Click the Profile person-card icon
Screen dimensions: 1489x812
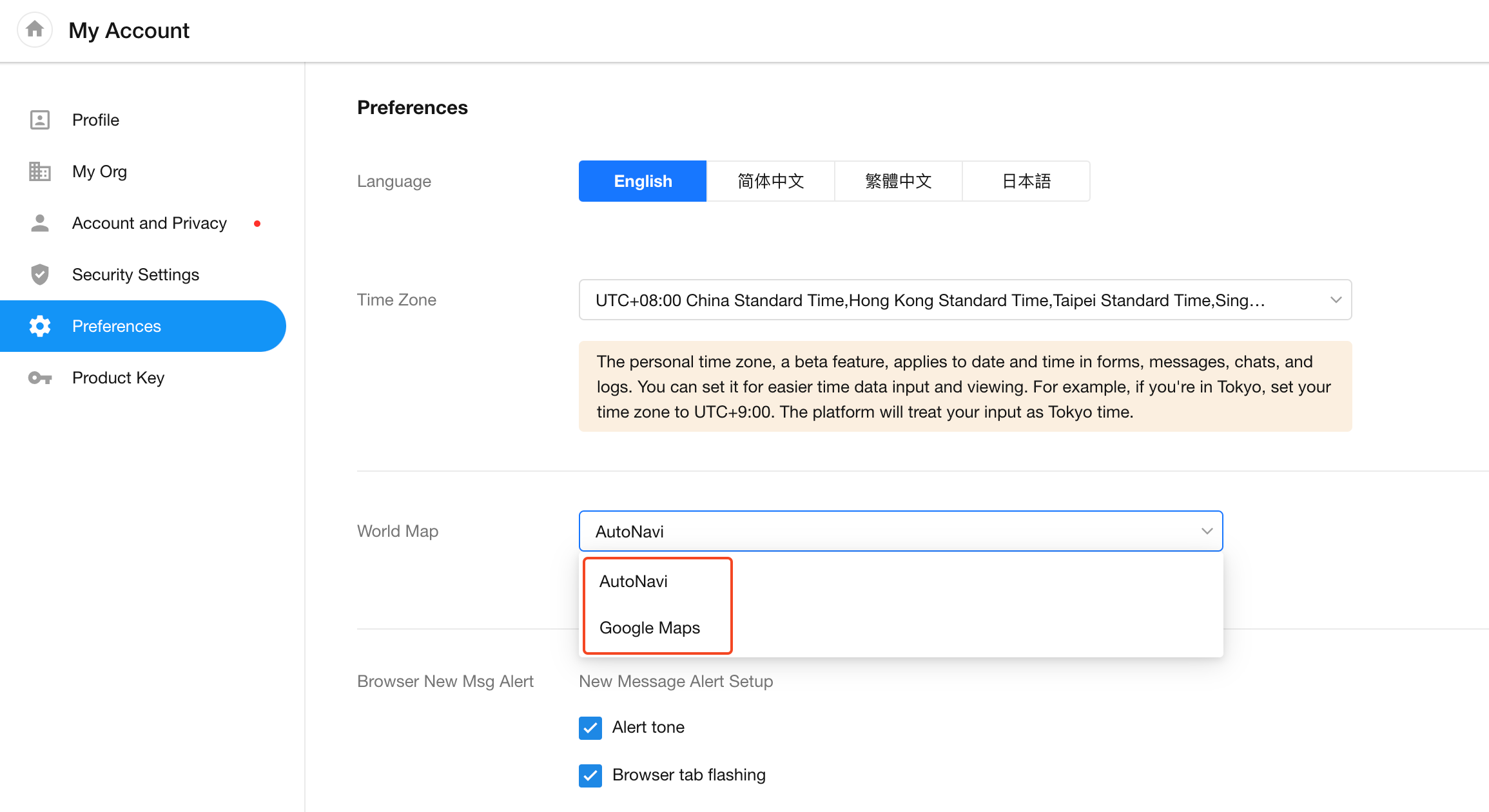tap(40, 120)
